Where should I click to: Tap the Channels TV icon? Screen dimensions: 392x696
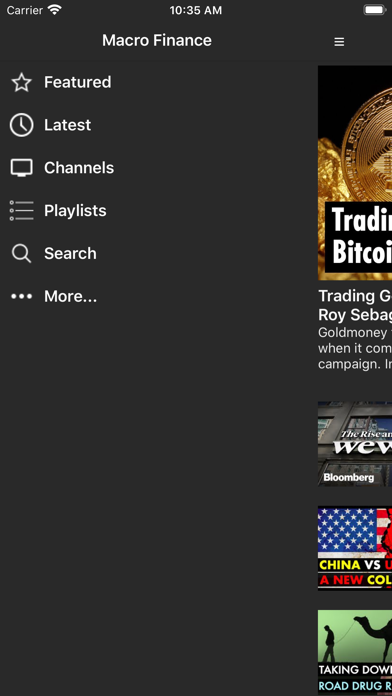[x=21, y=168]
